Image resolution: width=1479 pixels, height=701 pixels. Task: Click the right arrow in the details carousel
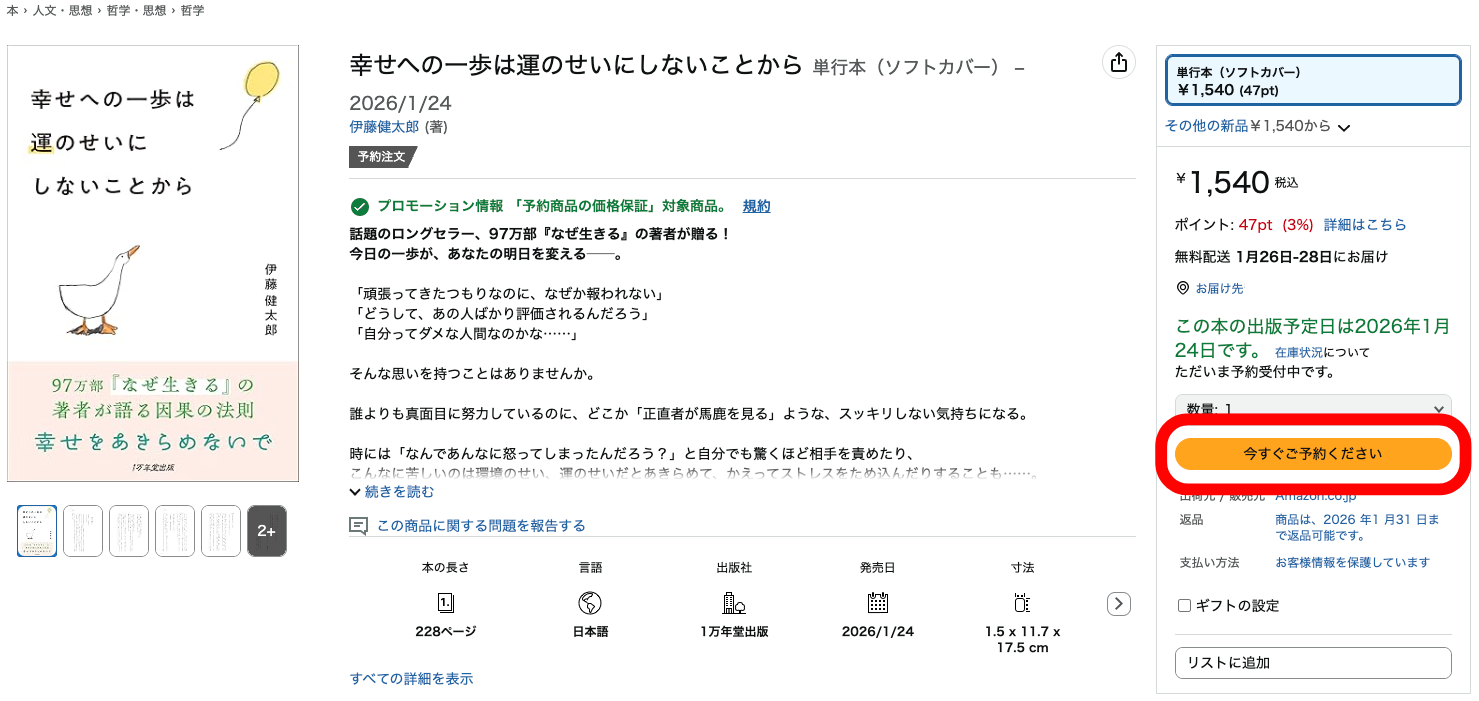[x=1117, y=603]
